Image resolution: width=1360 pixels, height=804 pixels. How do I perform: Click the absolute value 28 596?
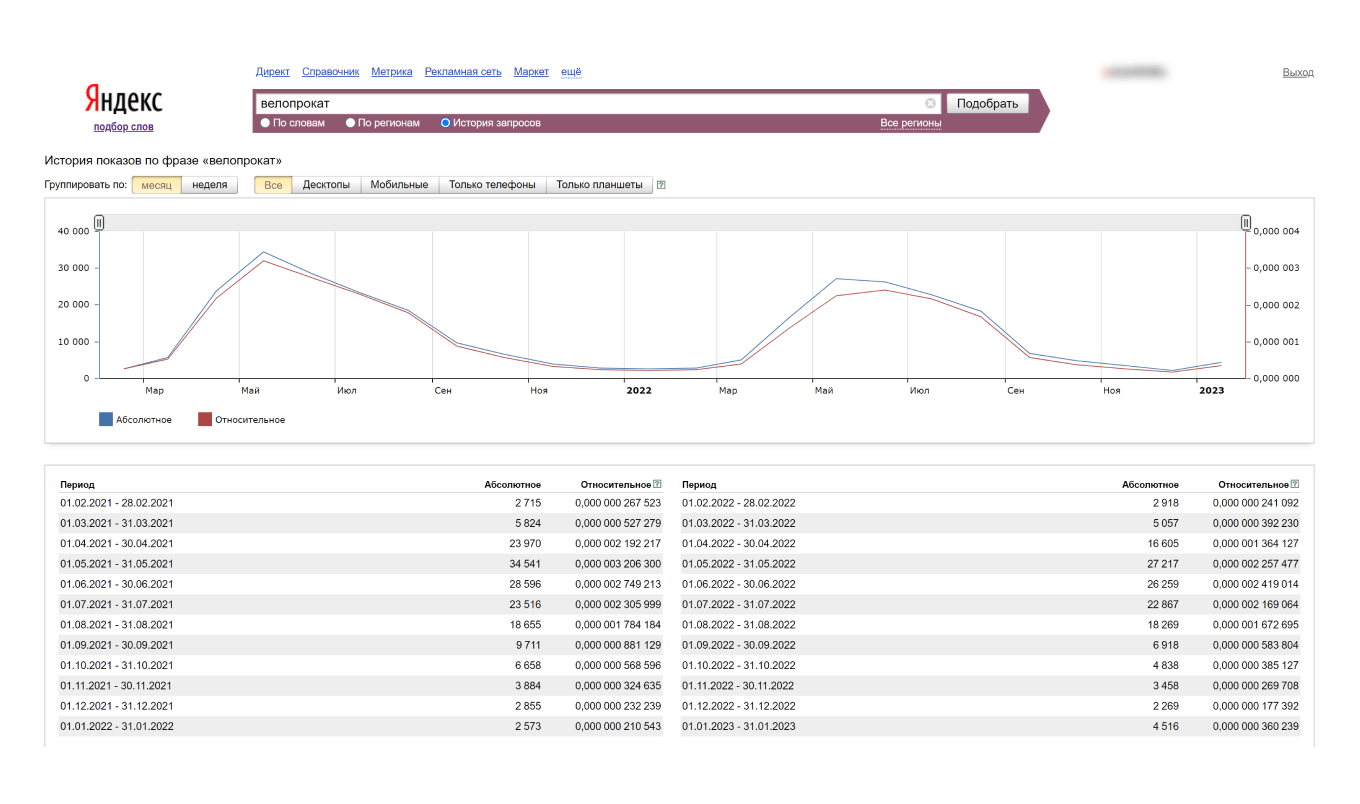[x=525, y=584]
